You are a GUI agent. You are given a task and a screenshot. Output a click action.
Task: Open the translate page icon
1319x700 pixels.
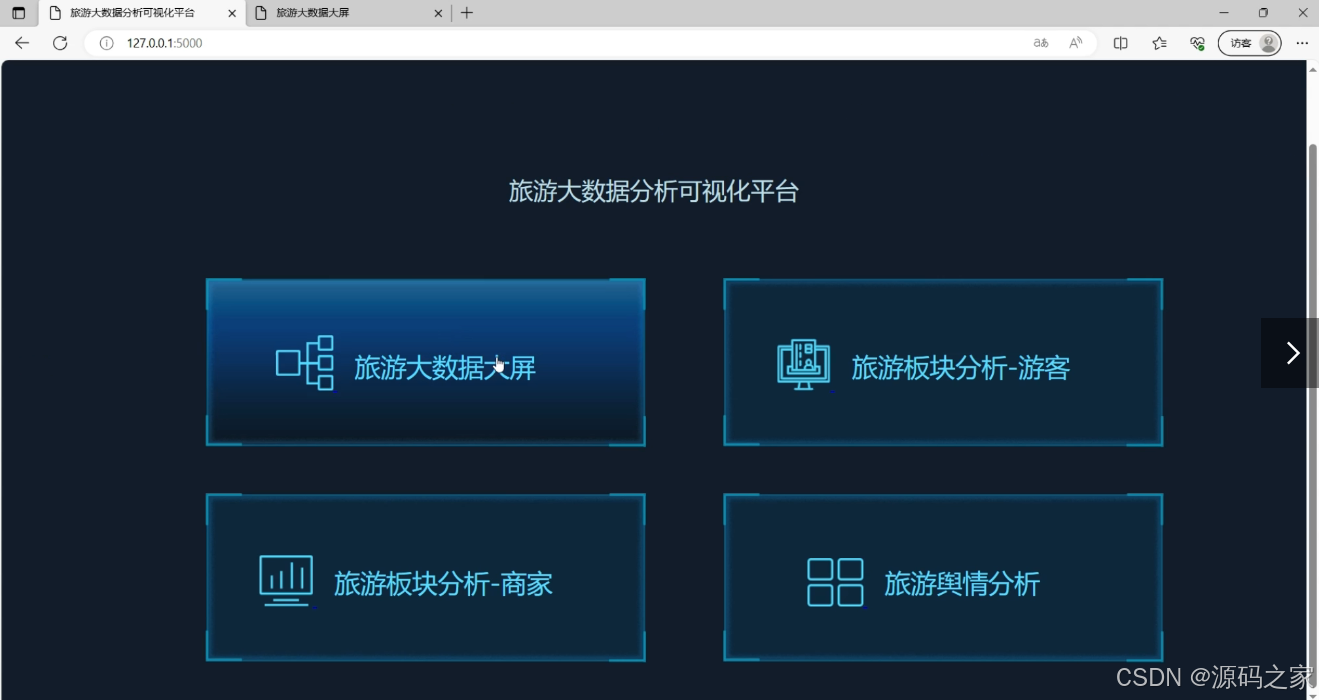(1041, 43)
